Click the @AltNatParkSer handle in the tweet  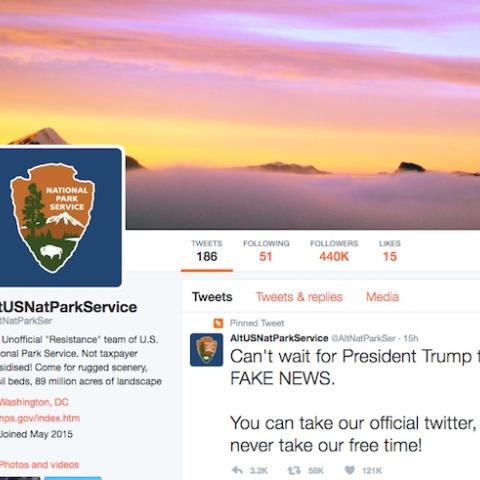pyautogui.click(x=363, y=338)
